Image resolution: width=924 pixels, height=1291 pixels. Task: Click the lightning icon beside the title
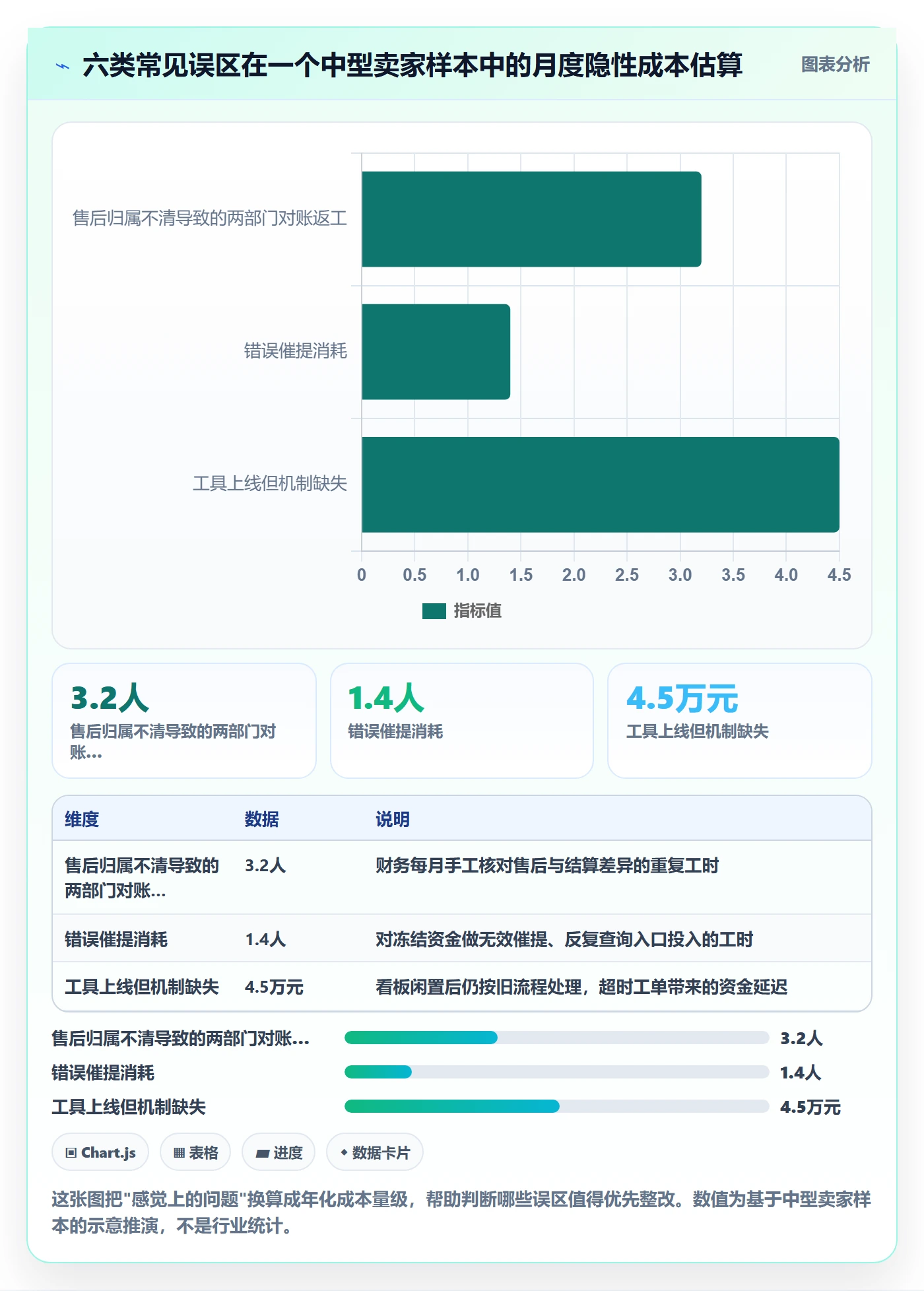(x=63, y=66)
